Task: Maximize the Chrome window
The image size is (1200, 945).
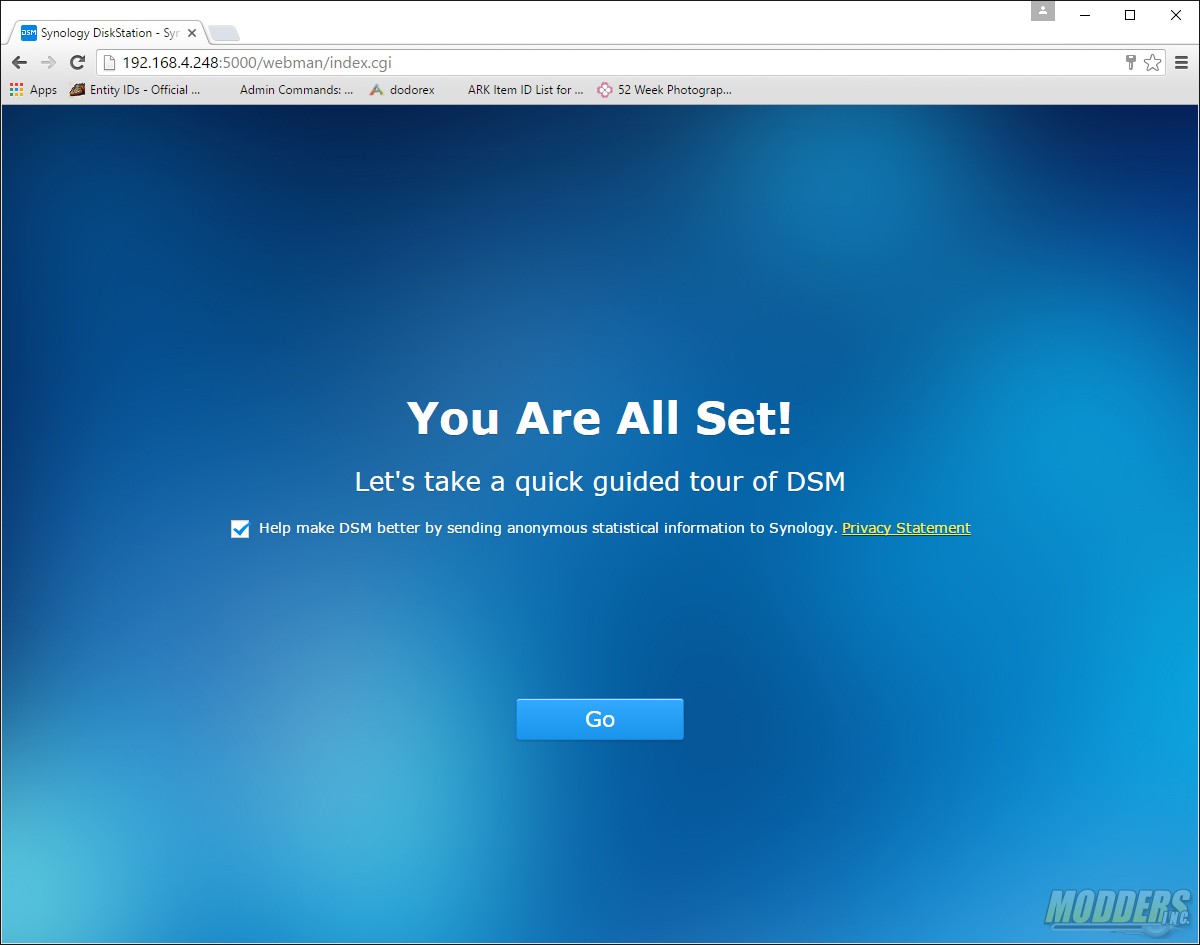Action: point(1130,15)
